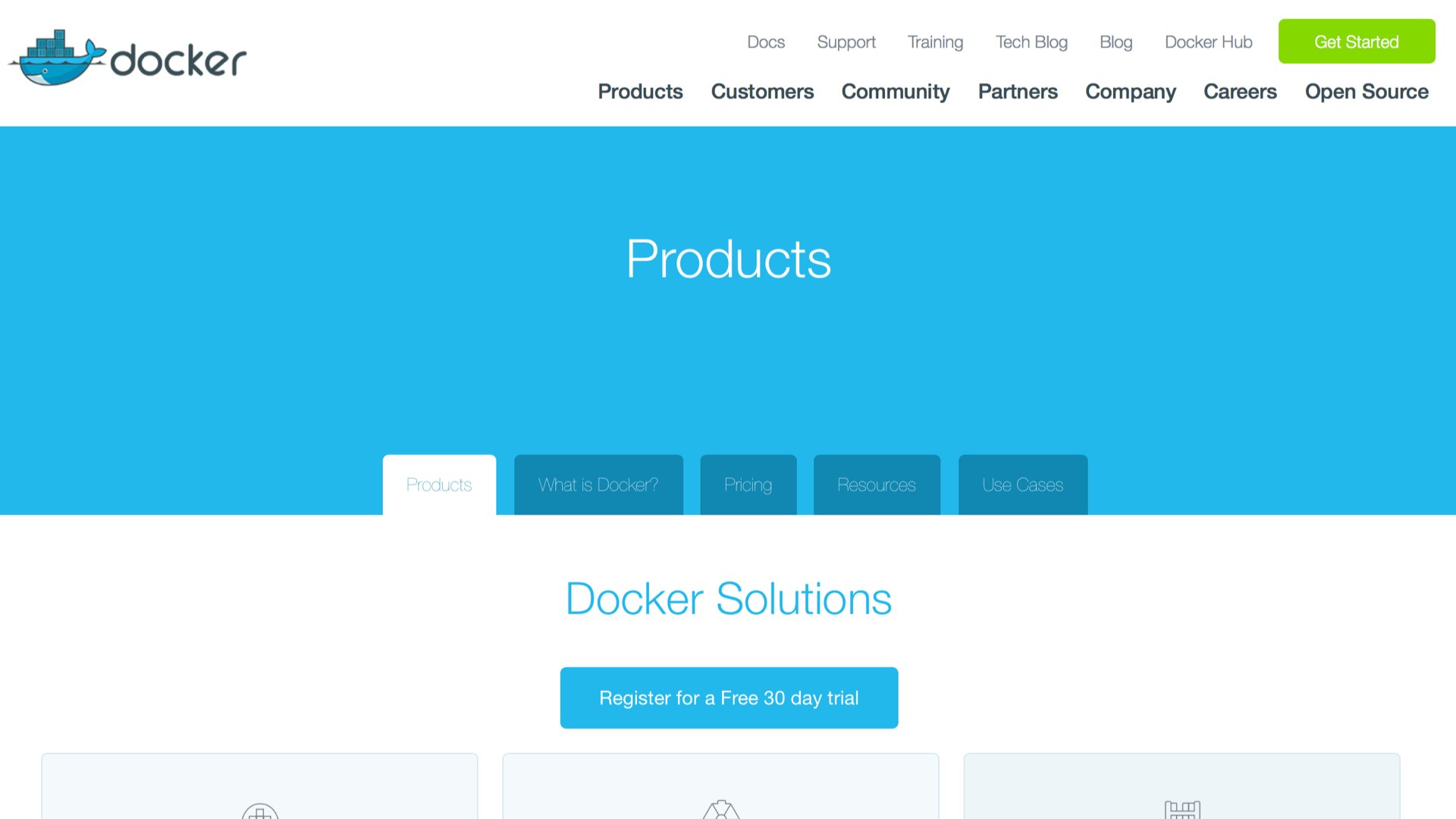Image resolution: width=1456 pixels, height=819 pixels.
Task: Click the icon in the right solution card
Action: click(x=1182, y=810)
